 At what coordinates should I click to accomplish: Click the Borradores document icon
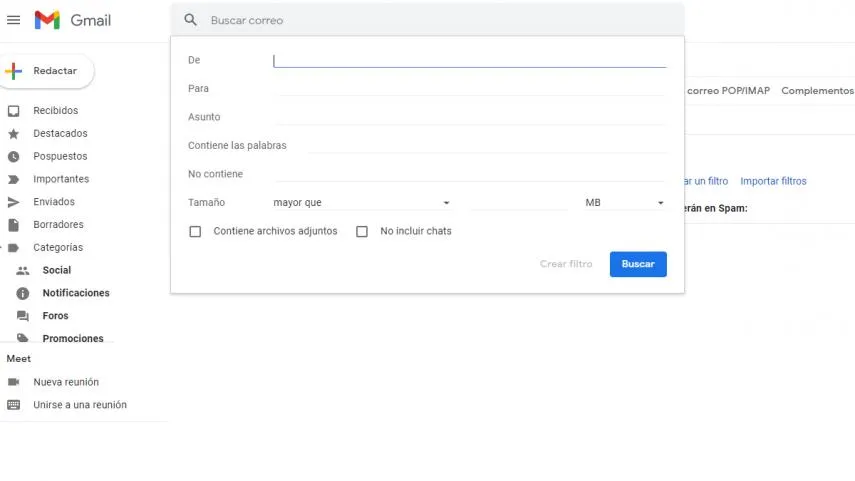pos(14,225)
